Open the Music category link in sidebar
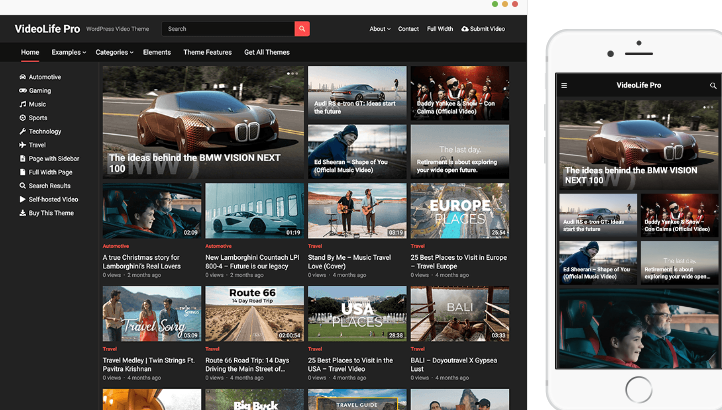This screenshot has width=722, height=410. tap(37, 104)
